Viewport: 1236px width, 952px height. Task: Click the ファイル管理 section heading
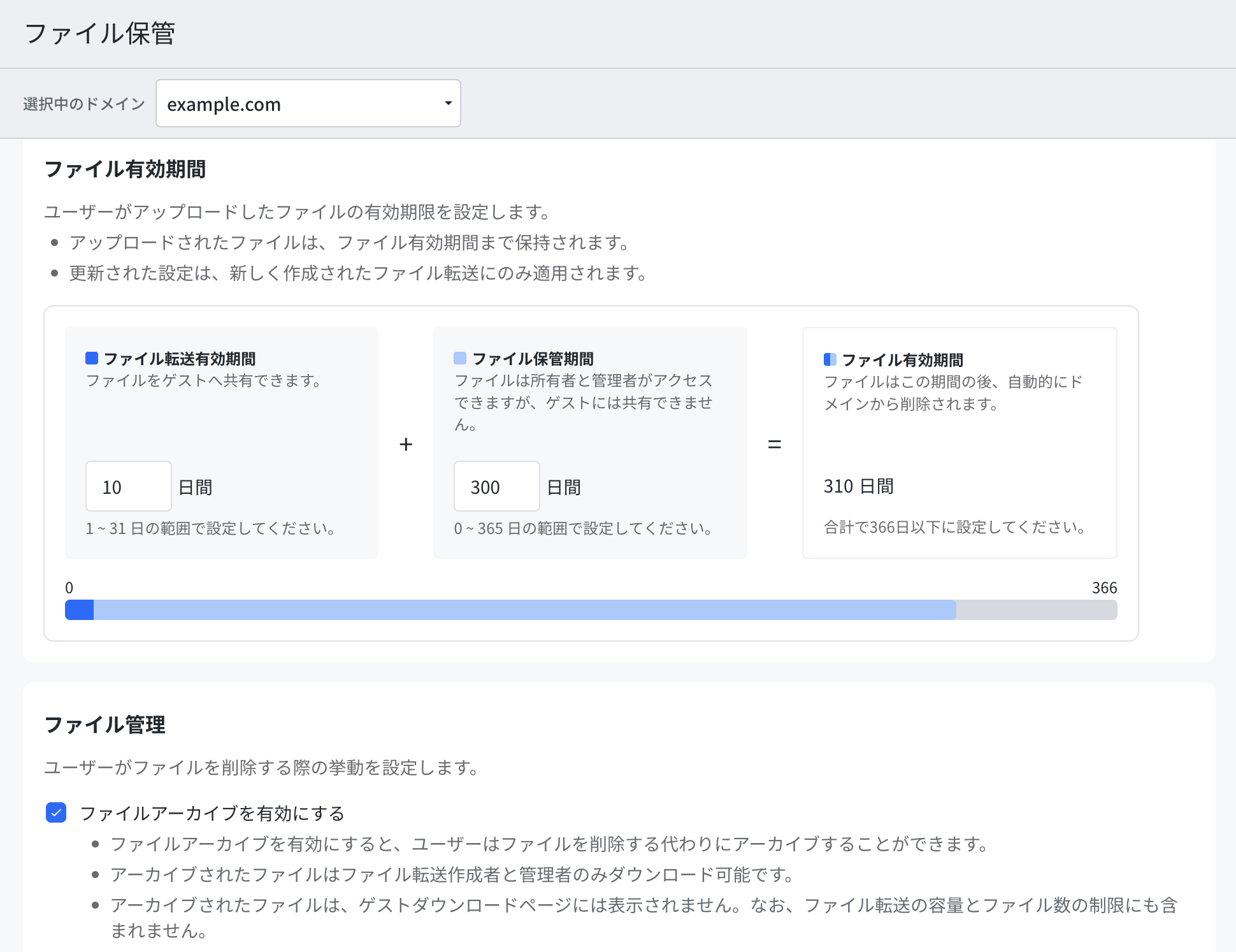[x=105, y=725]
